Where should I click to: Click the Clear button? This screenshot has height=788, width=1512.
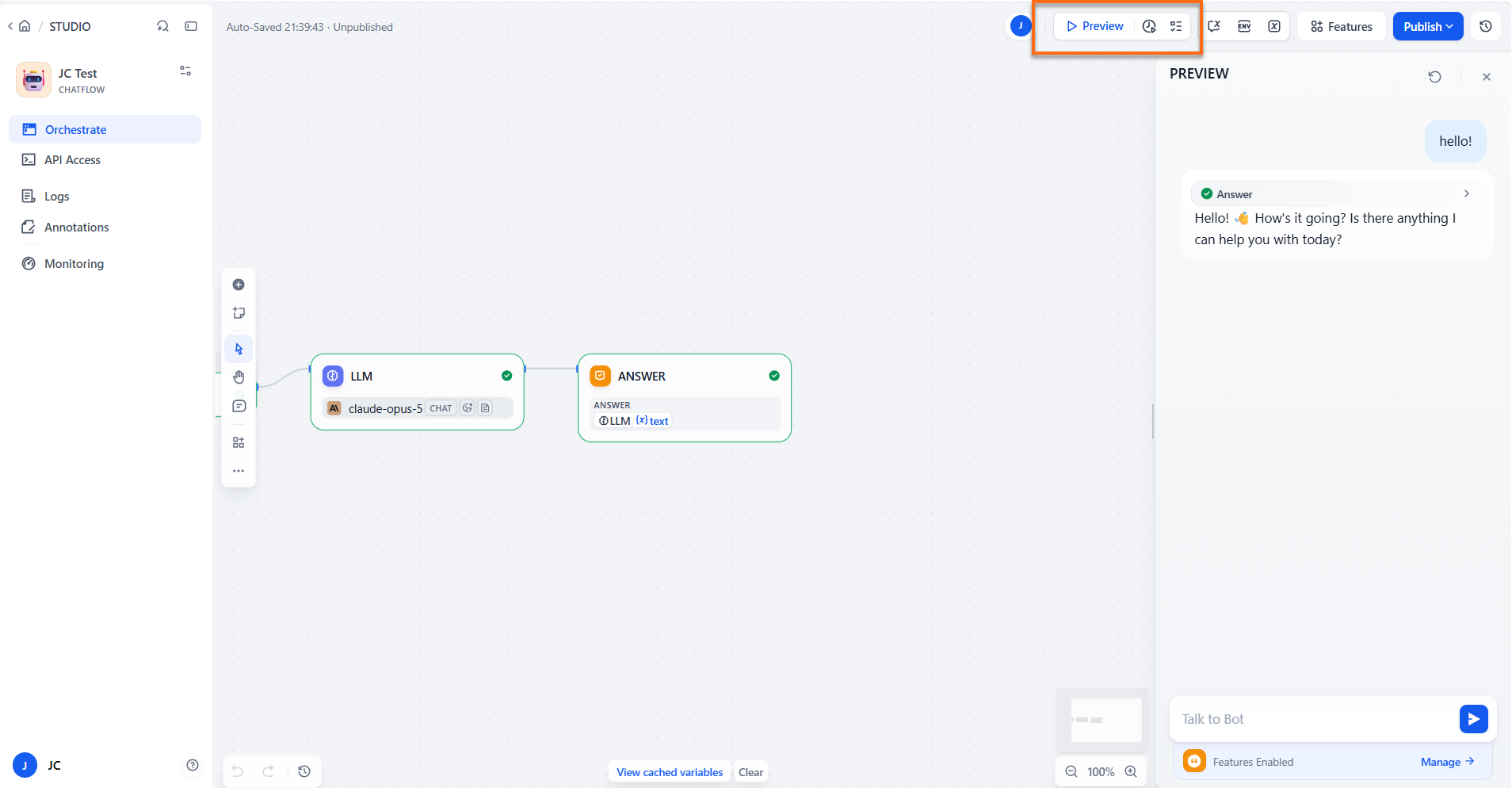point(750,772)
